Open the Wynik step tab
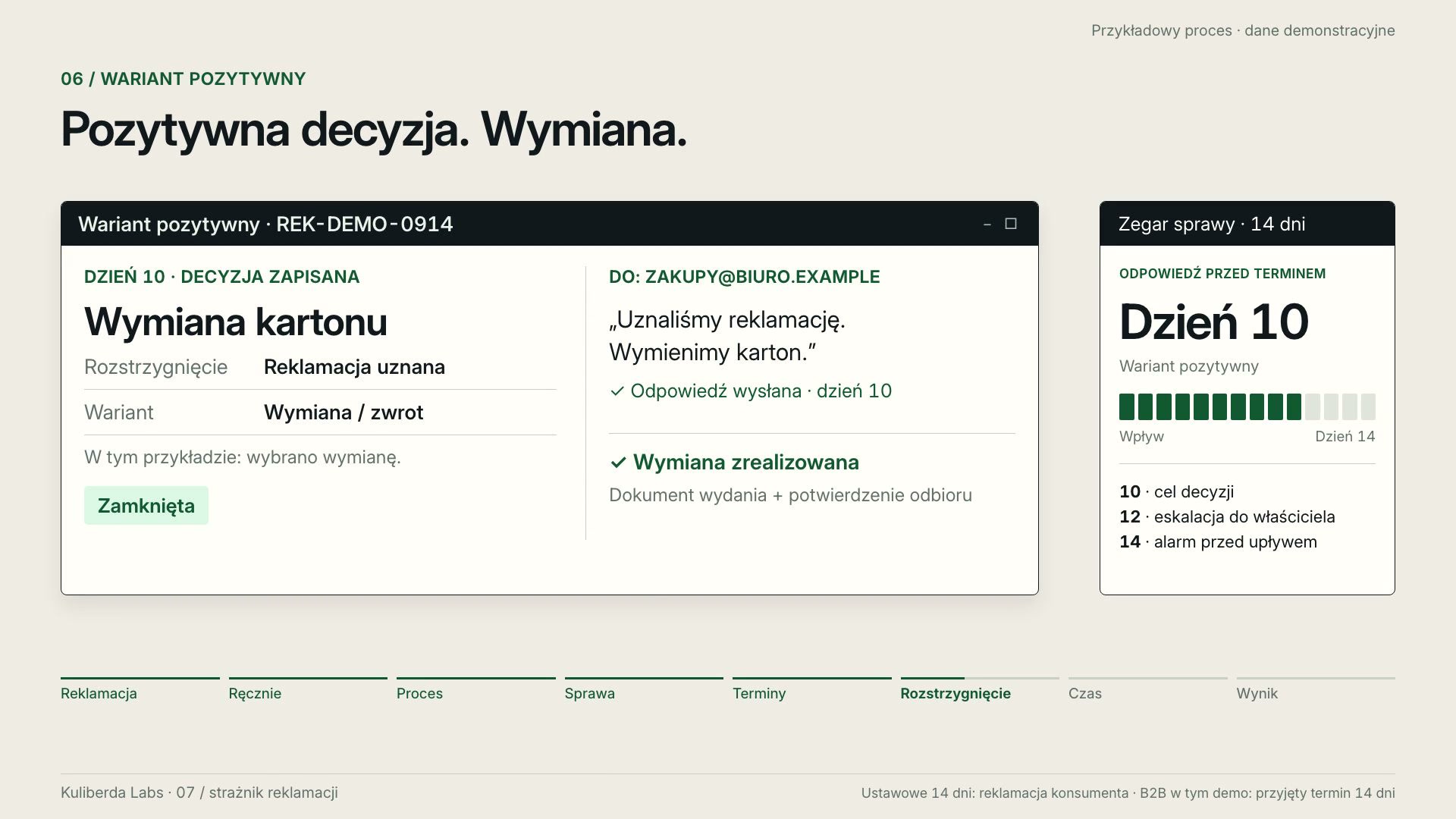This screenshot has width=1456, height=819. (1316, 690)
